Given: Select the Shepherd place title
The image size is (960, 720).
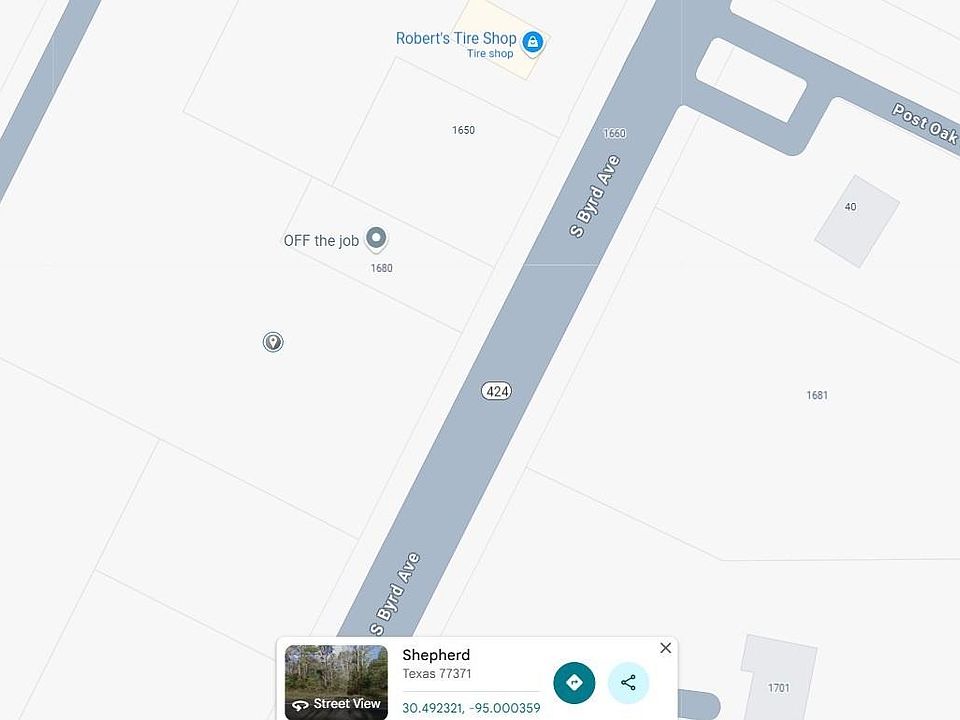Looking at the screenshot, I should [436, 655].
